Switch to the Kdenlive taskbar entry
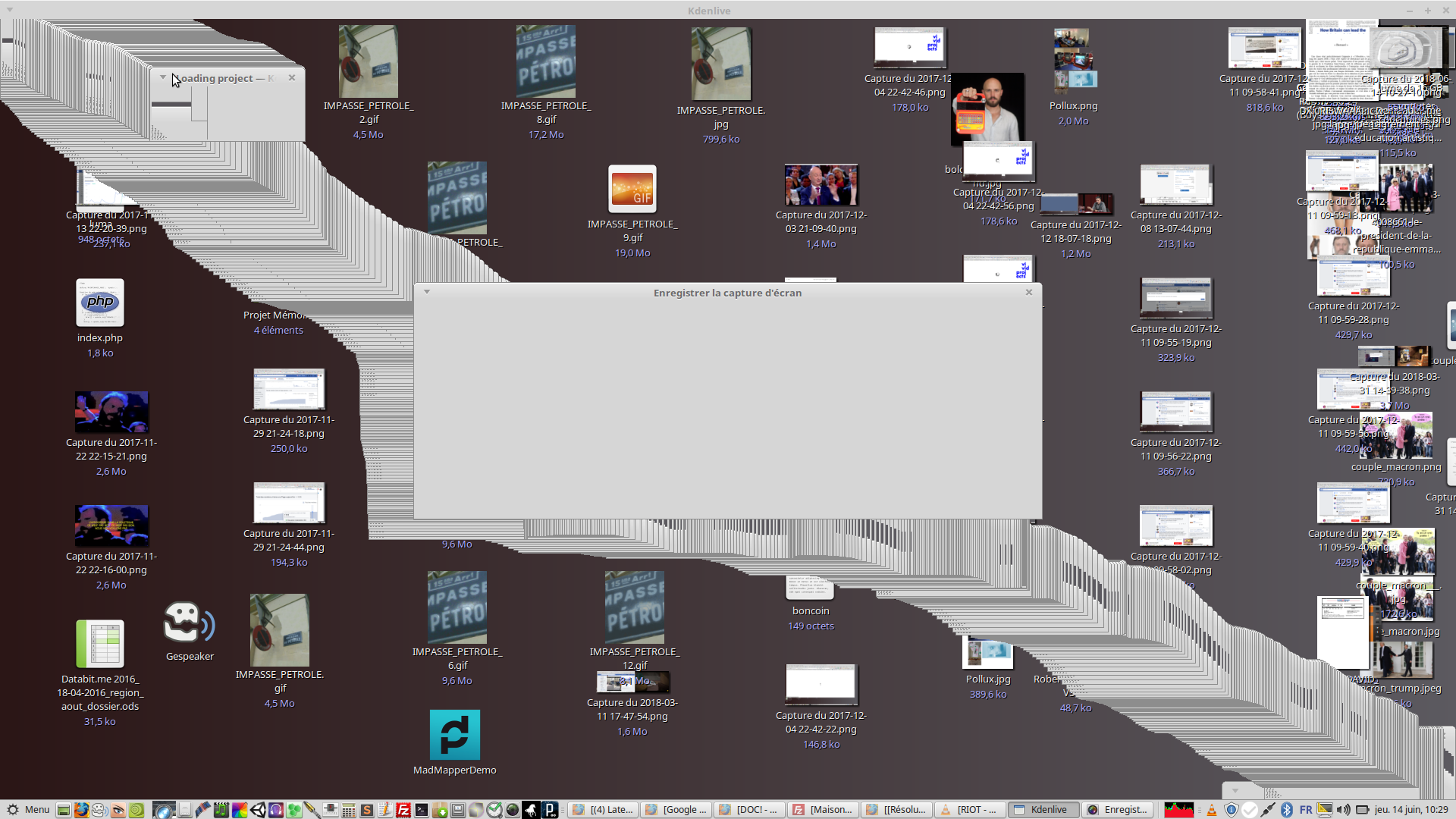This screenshot has height=819, width=1456. pyautogui.click(x=1043, y=810)
